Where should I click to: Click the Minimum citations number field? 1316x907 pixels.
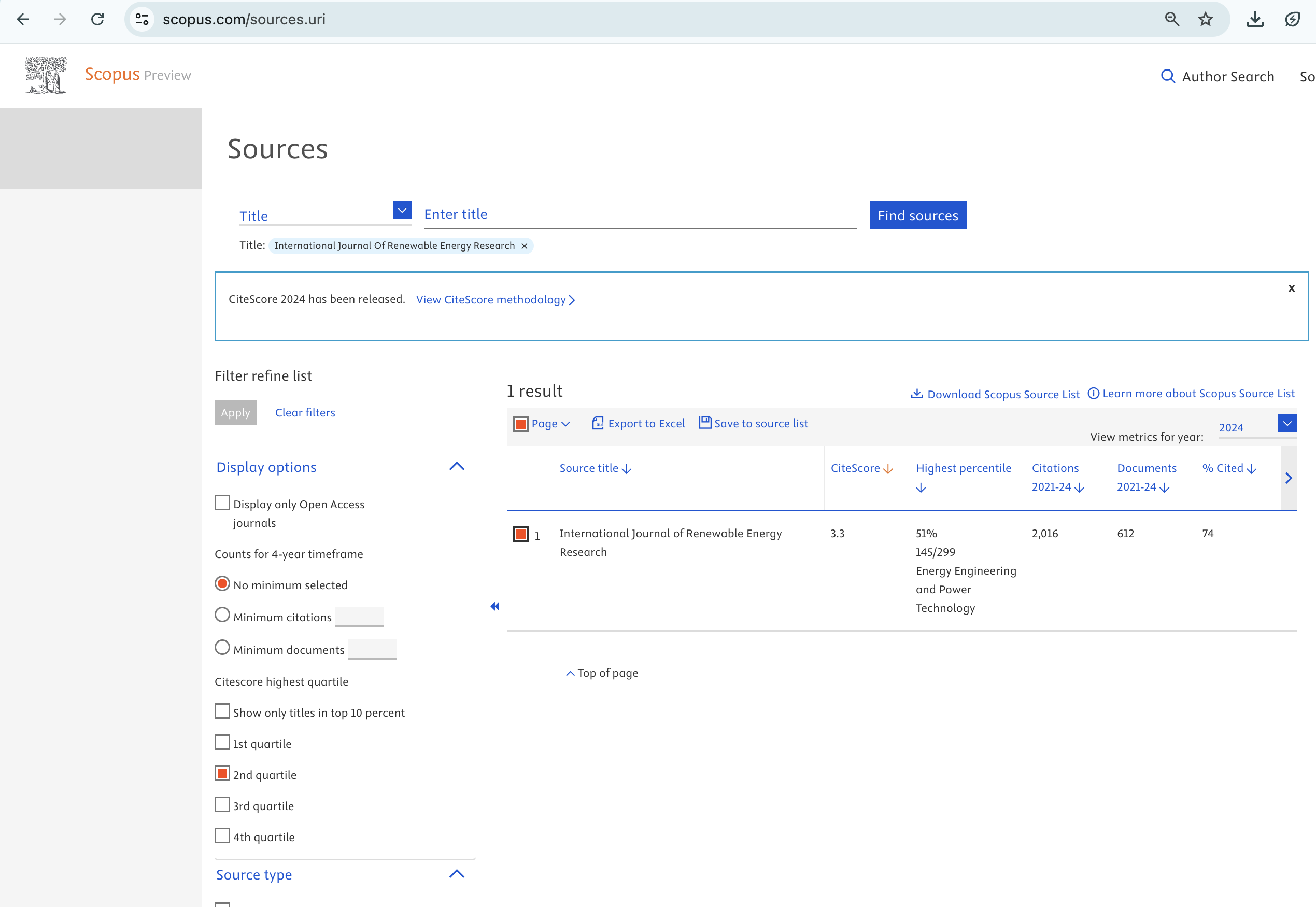coord(359,617)
